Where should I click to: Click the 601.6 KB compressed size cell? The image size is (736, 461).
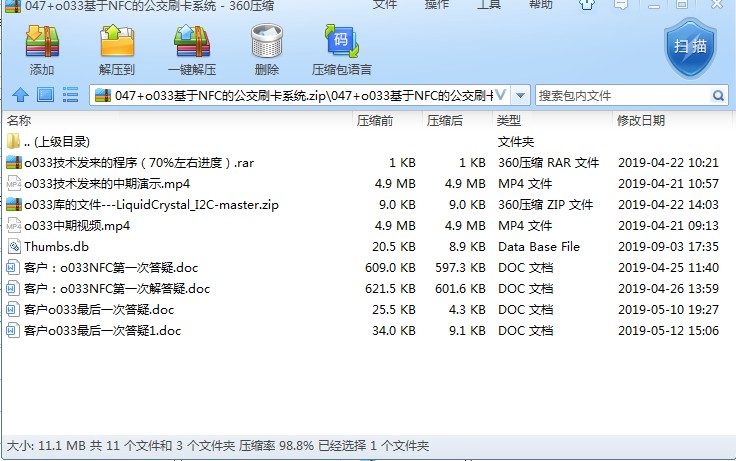[460, 289]
